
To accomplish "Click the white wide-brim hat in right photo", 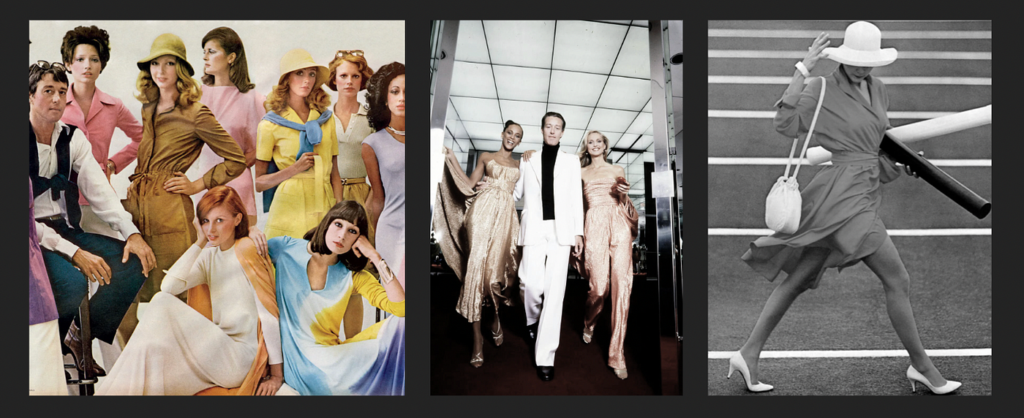I will (x=860, y=46).
